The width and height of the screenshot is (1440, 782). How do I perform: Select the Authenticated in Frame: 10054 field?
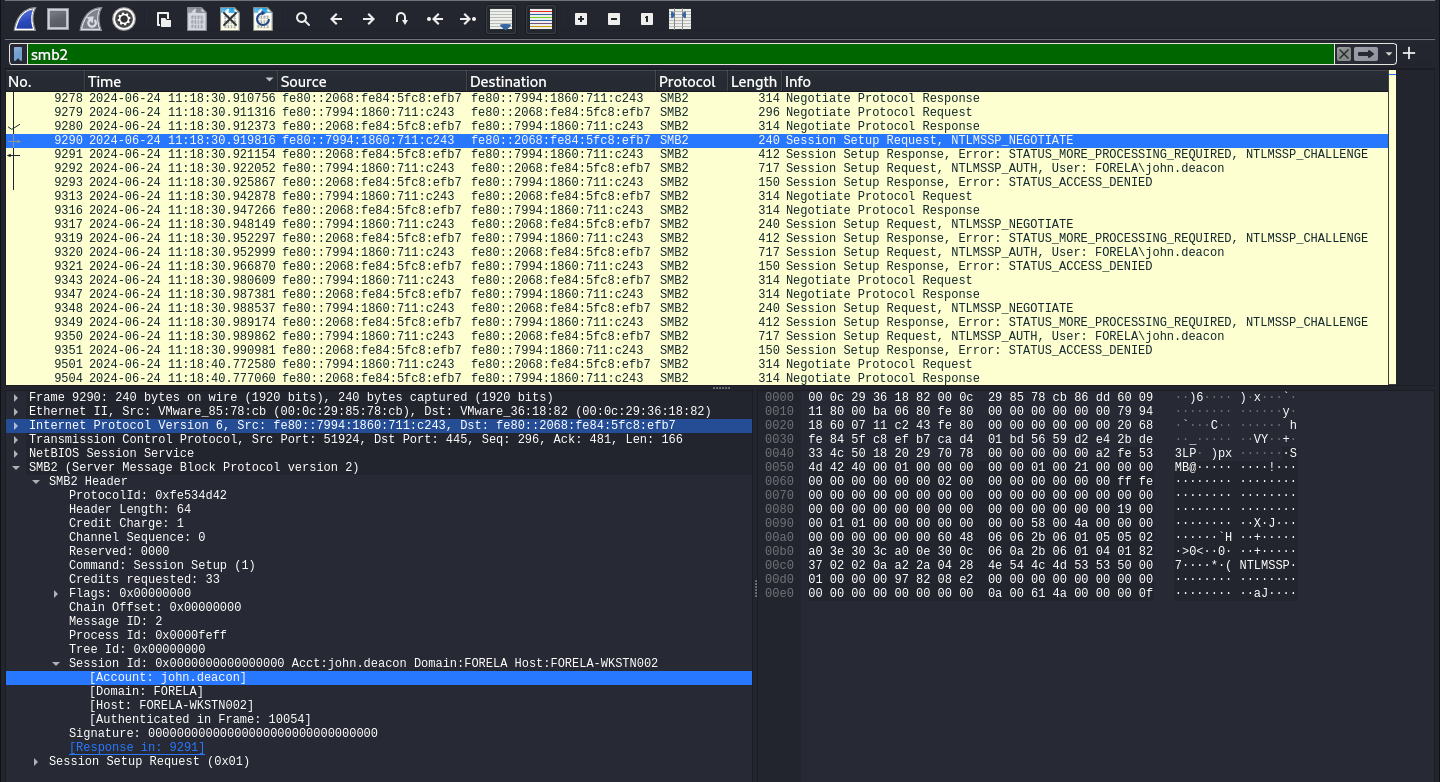(200, 720)
